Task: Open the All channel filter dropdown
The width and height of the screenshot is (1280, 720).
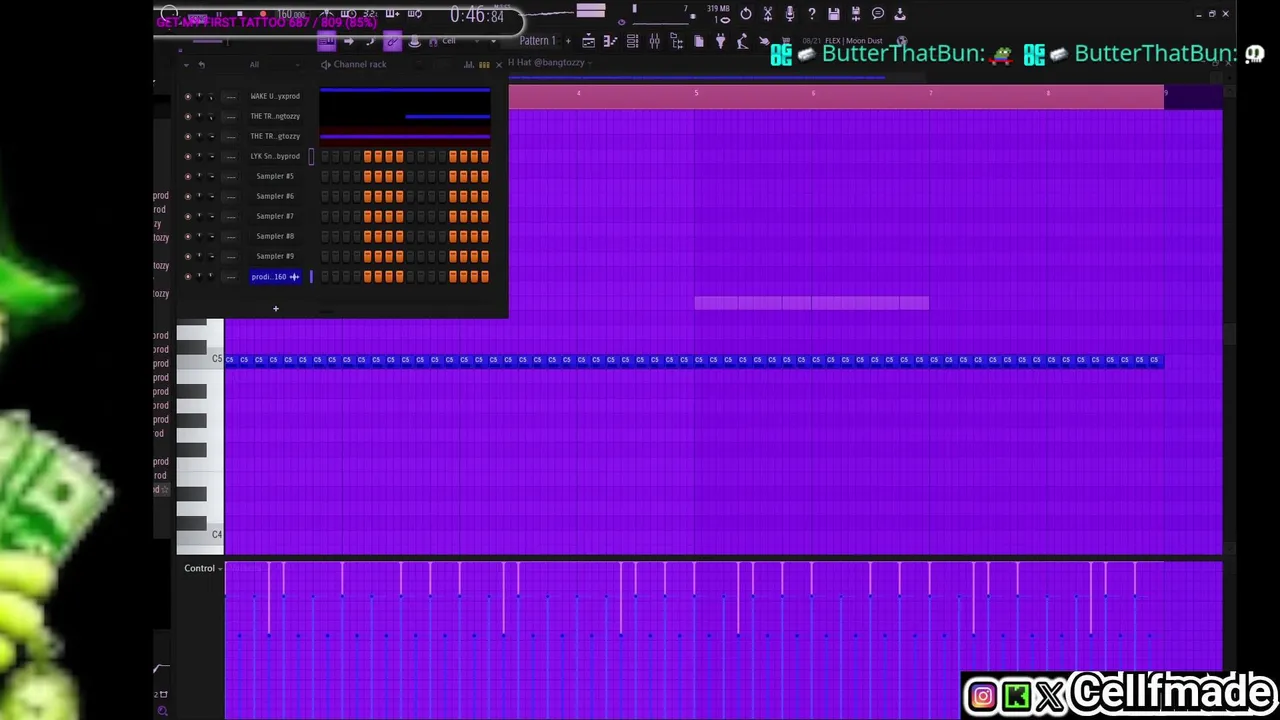Action: (274, 65)
